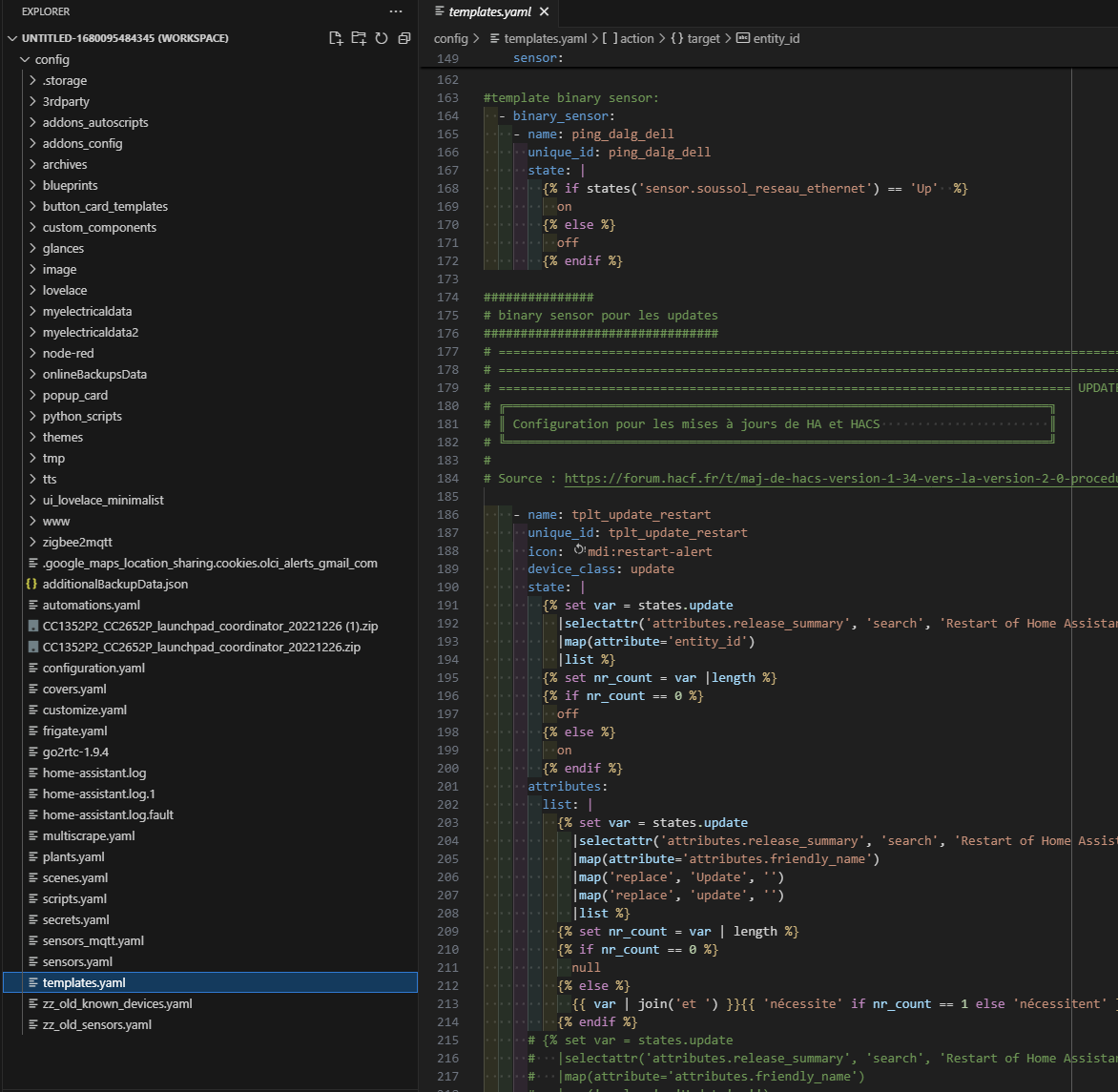Click the New Folder icon in Explorer
Viewport: 1118px width, 1092px height.
(x=359, y=38)
